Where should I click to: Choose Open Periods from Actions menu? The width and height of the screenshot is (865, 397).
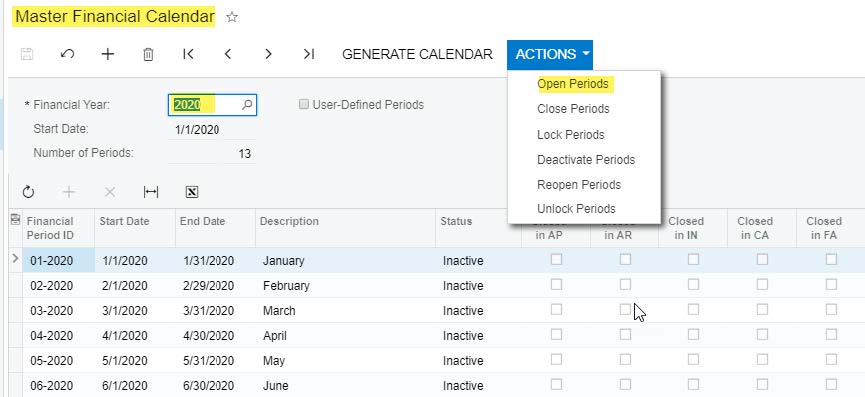click(x=573, y=84)
